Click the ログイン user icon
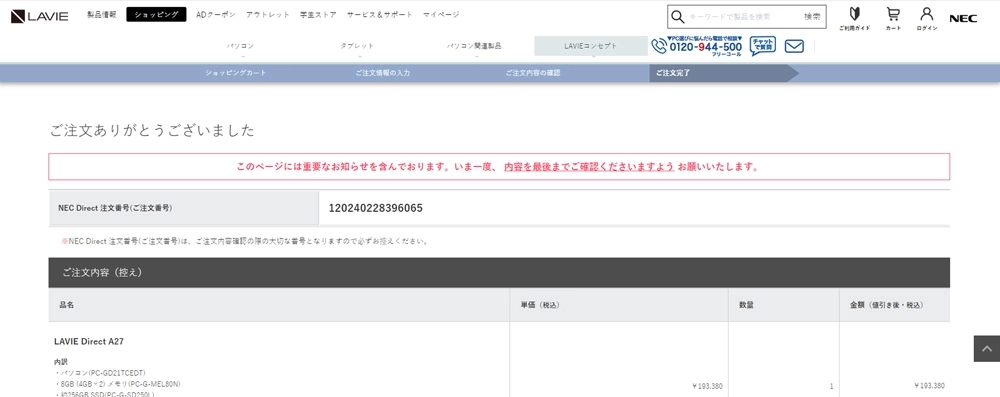The image size is (1000, 397). [x=927, y=19]
